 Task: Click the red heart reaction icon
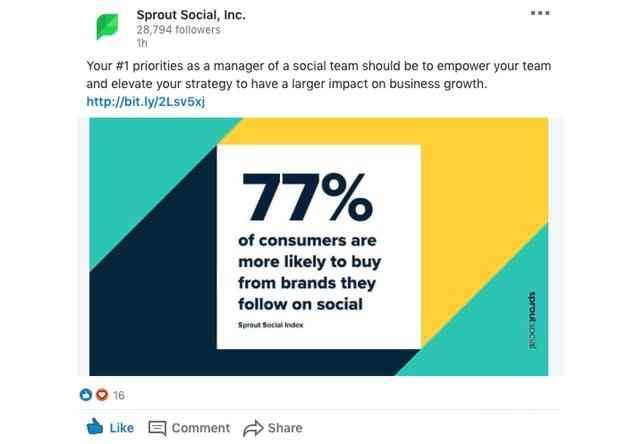click(x=102, y=395)
